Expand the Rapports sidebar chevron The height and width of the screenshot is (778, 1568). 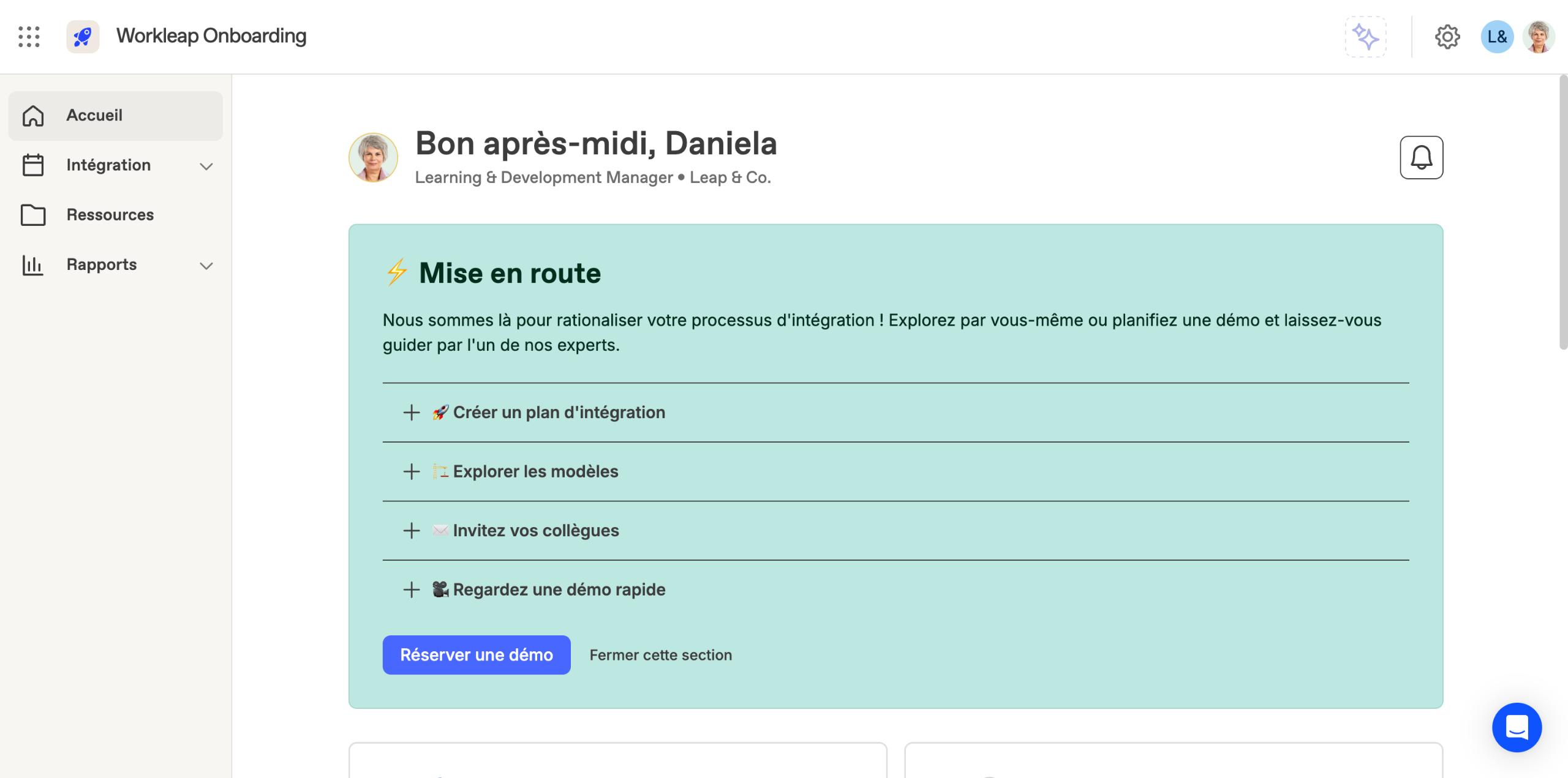coord(206,266)
